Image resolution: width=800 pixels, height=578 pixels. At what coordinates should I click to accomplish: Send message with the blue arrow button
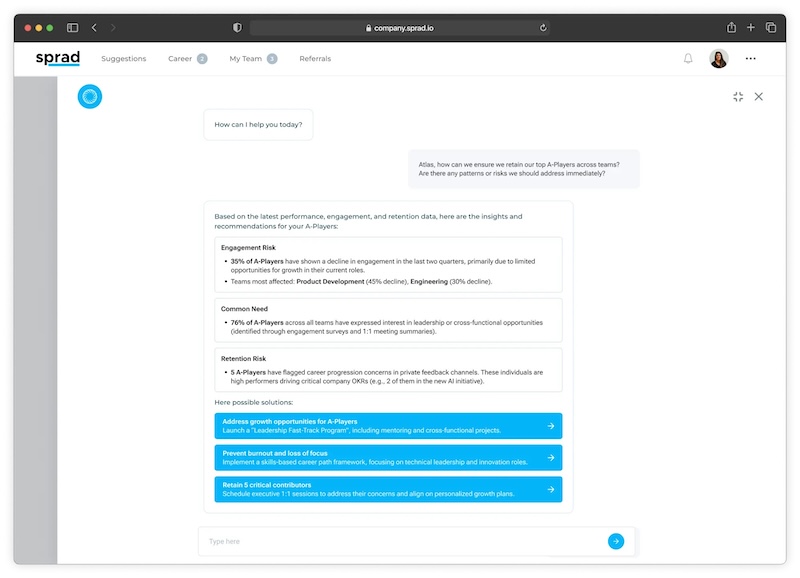point(616,541)
